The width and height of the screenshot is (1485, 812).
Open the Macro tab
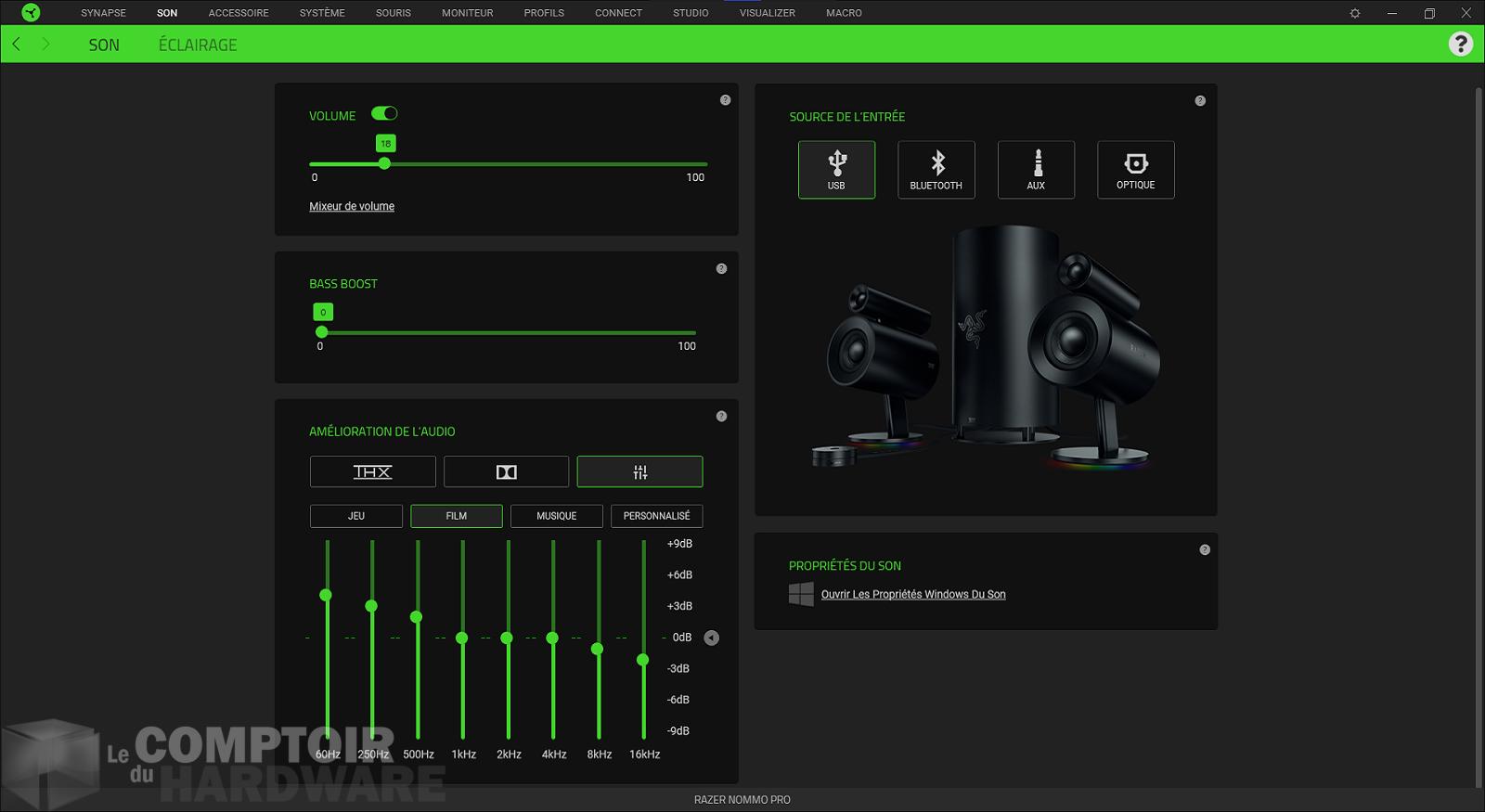(x=844, y=13)
